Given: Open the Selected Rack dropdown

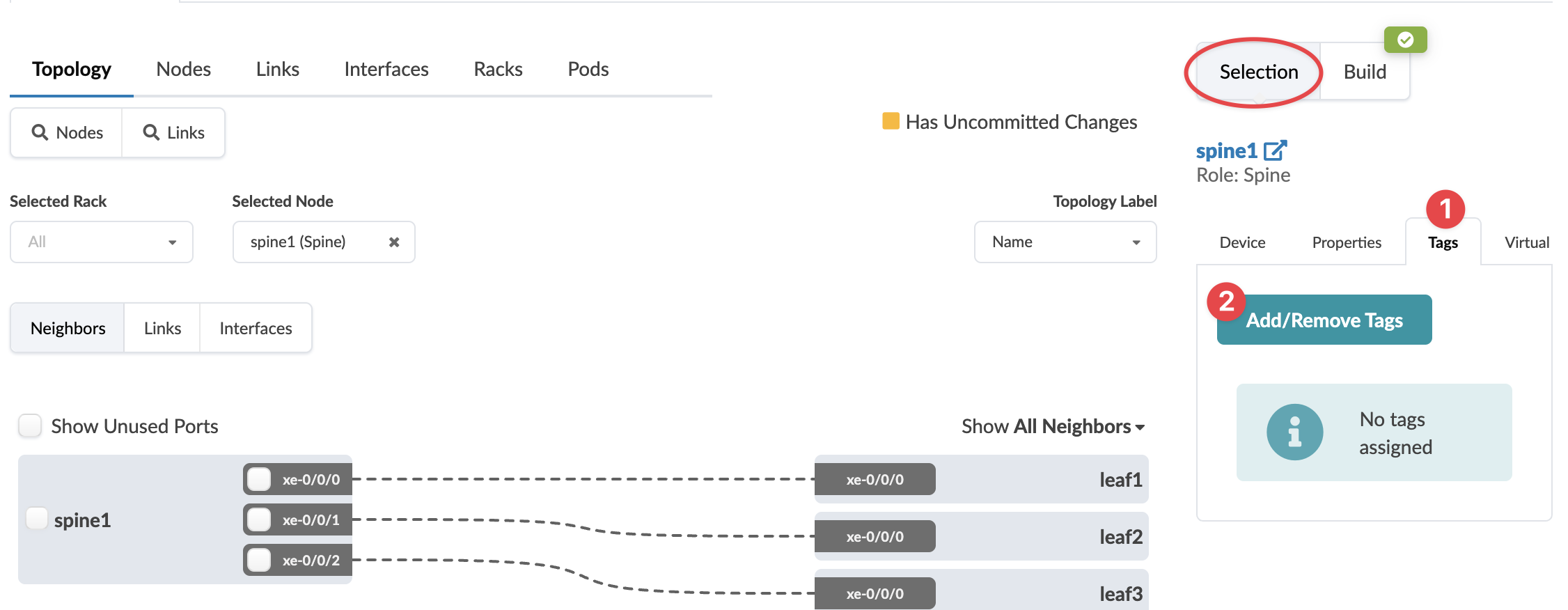Looking at the screenshot, I should pos(102,242).
